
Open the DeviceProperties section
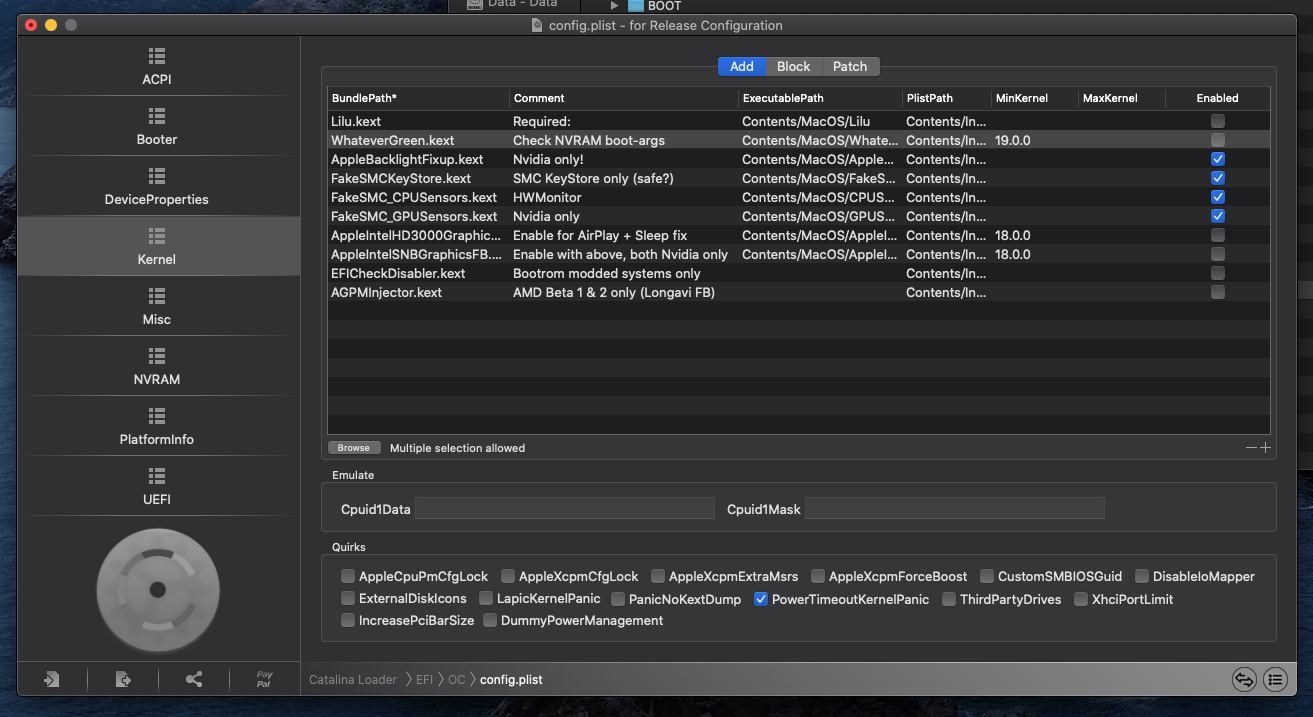(157, 186)
